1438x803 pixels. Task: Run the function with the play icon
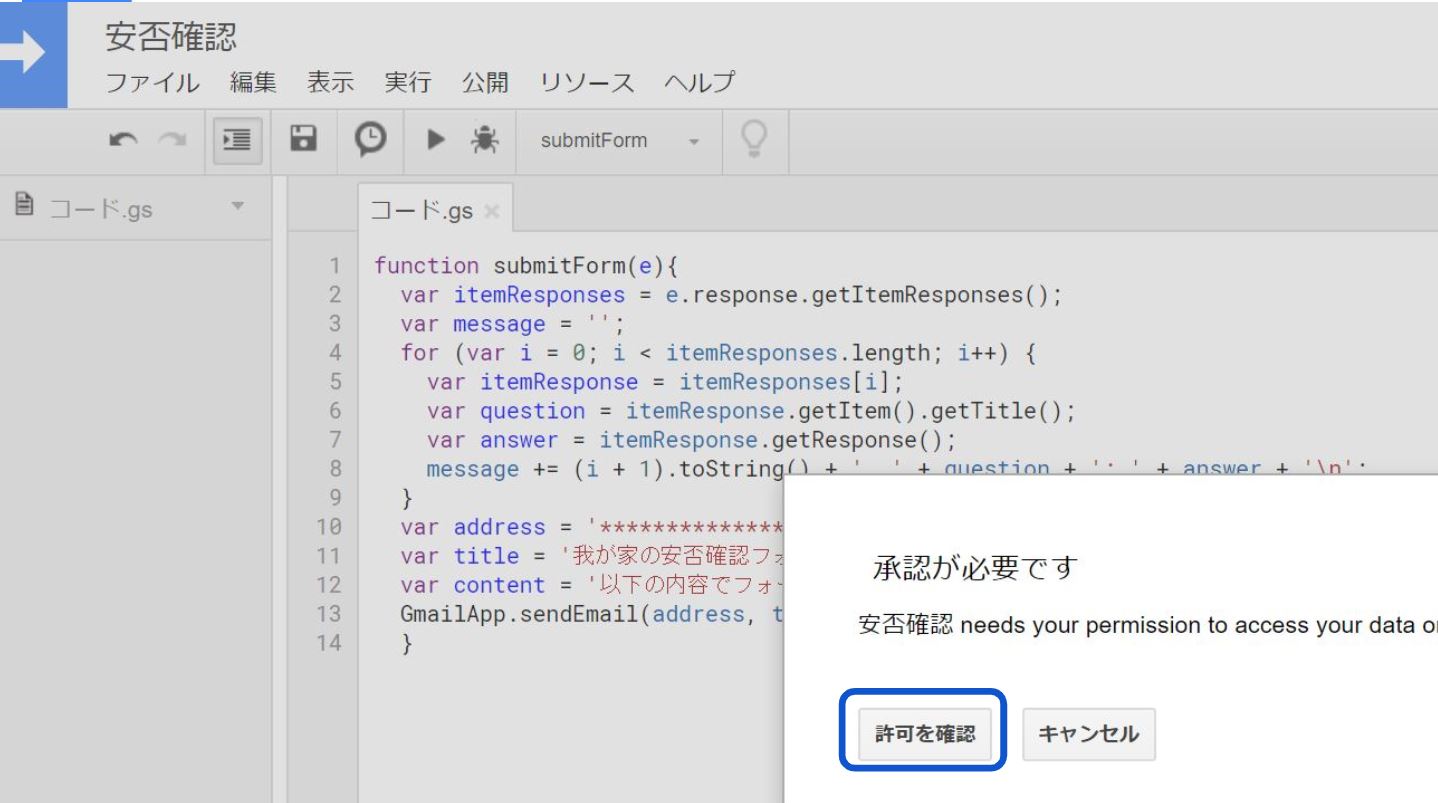pos(436,141)
